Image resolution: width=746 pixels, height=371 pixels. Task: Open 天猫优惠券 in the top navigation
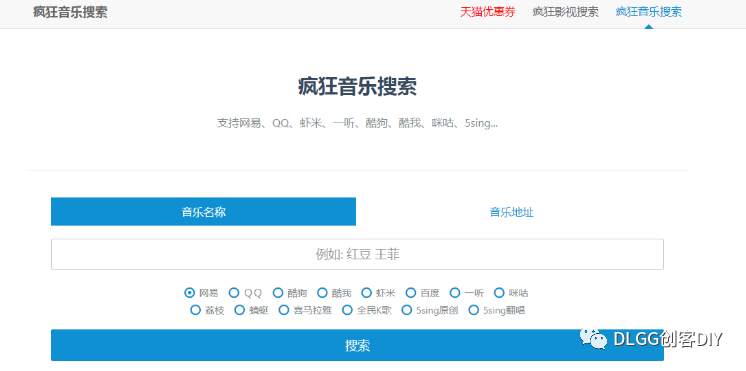[x=487, y=12]
